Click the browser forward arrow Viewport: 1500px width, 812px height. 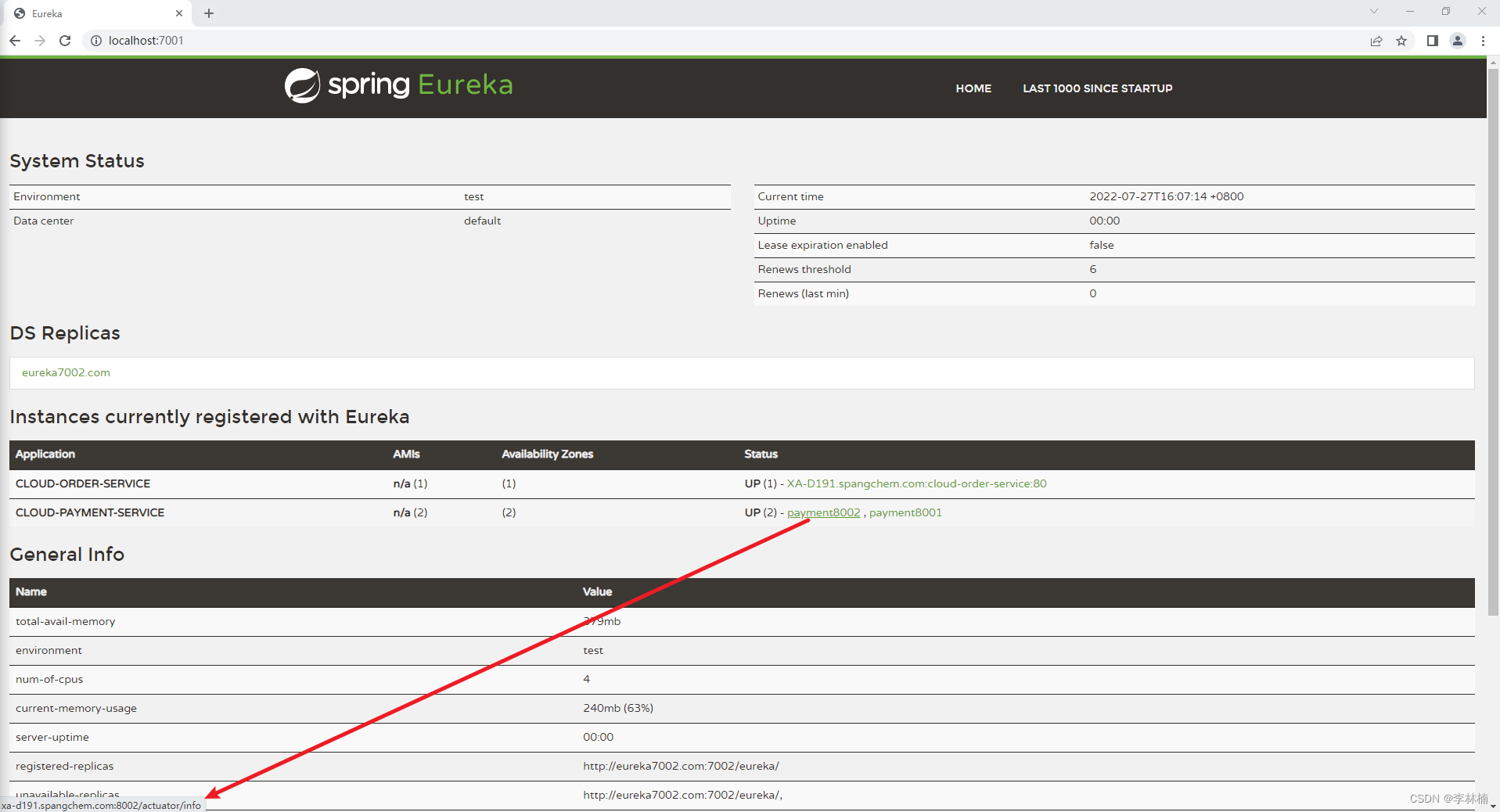pos(40,41)
